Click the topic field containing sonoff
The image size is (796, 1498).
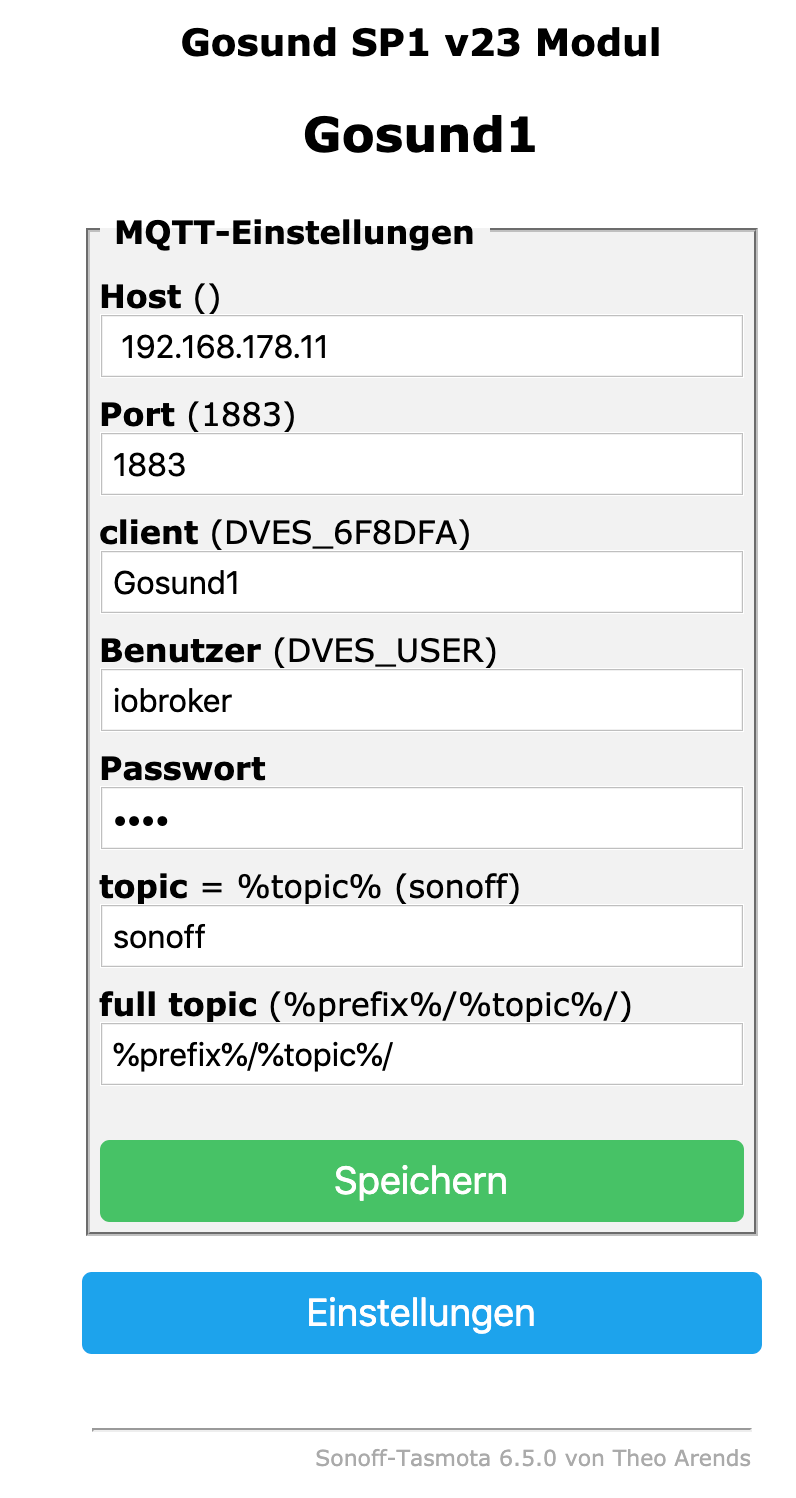[x=421, y=937]
